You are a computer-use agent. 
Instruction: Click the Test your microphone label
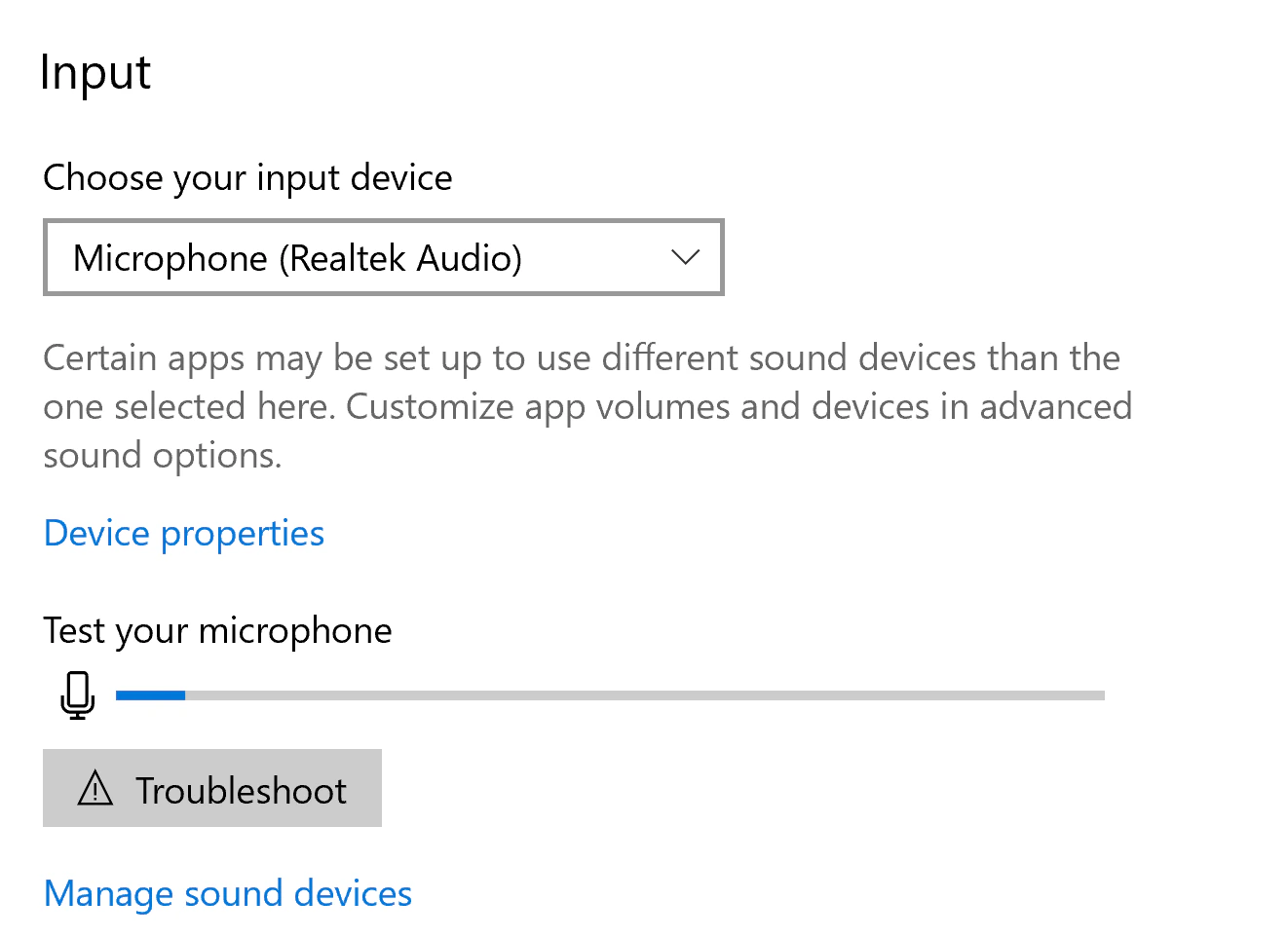coord(216,630)
